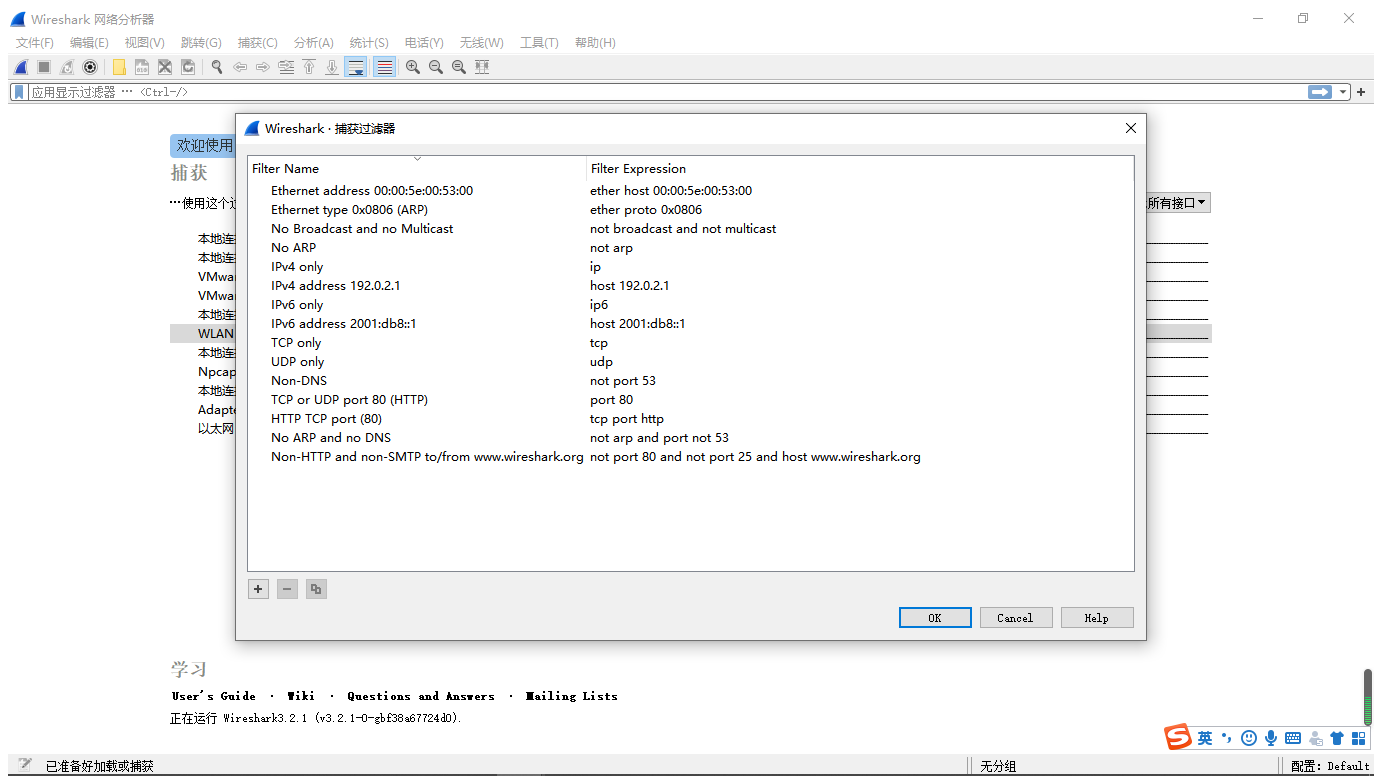Go back in packet history
This screenshot has height=784, width=1382.
[240, 67]
